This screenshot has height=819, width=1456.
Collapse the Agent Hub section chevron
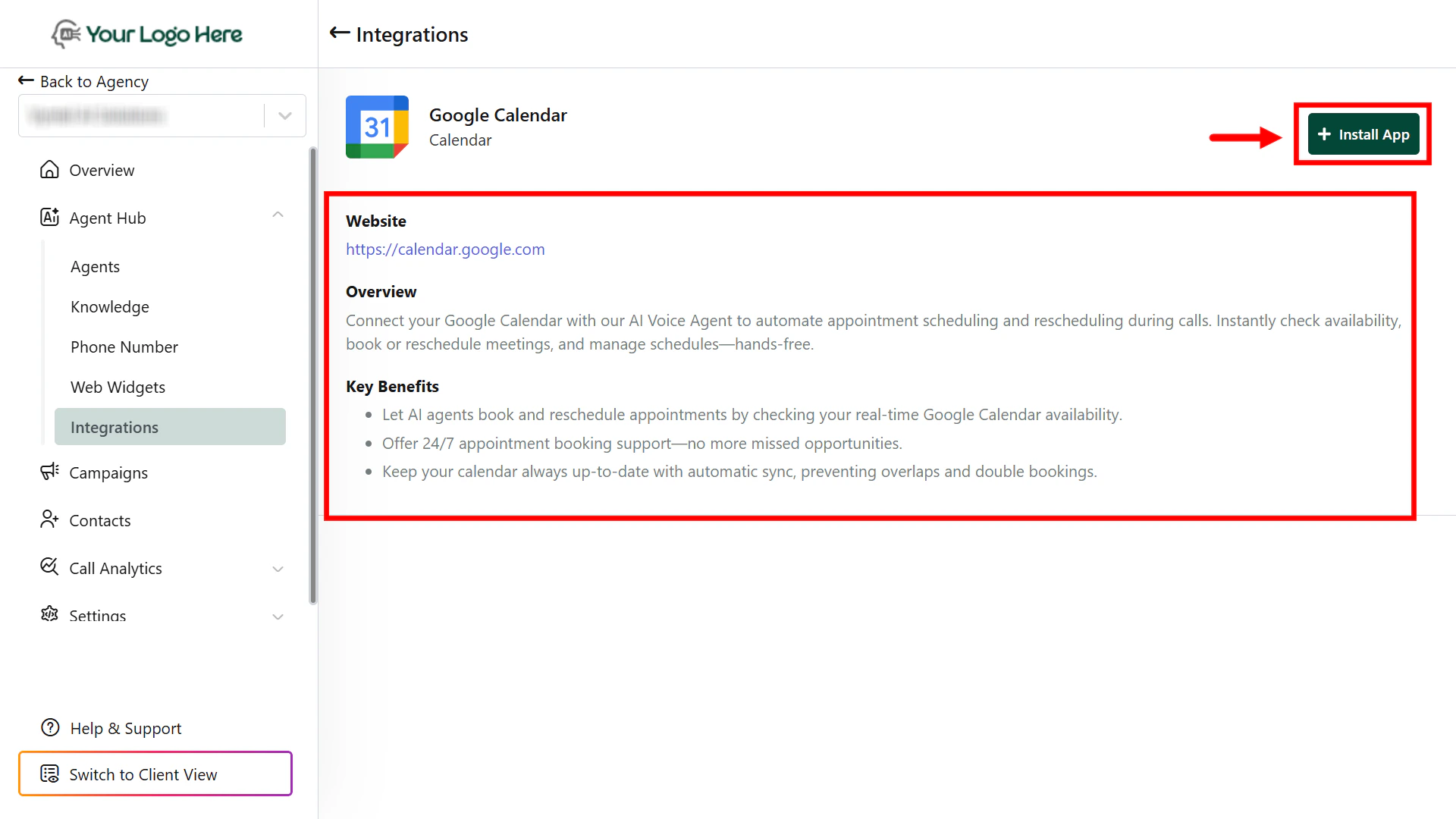[x=278, y=215]
